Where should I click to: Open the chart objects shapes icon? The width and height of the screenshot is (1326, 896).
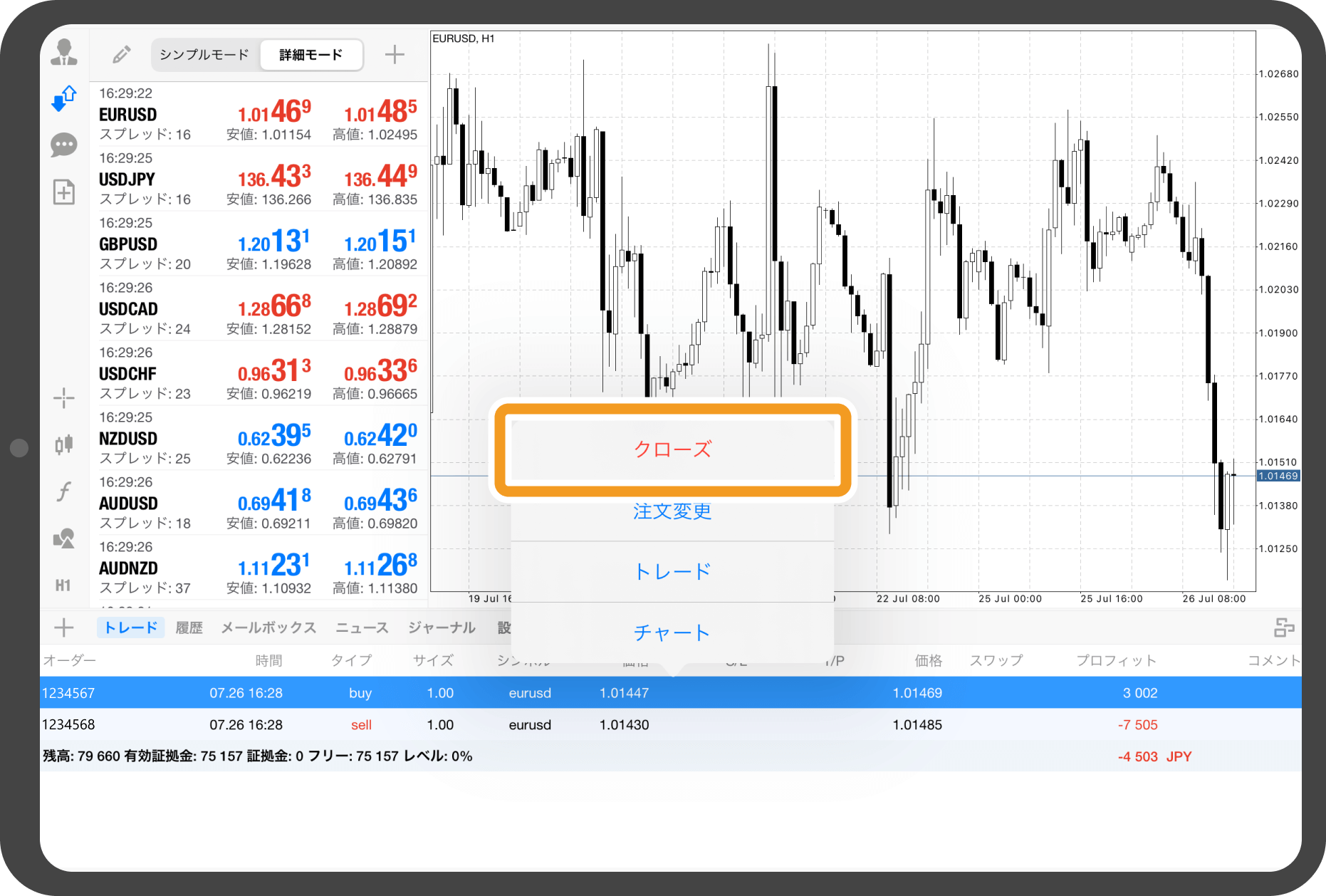pos(64,538)
